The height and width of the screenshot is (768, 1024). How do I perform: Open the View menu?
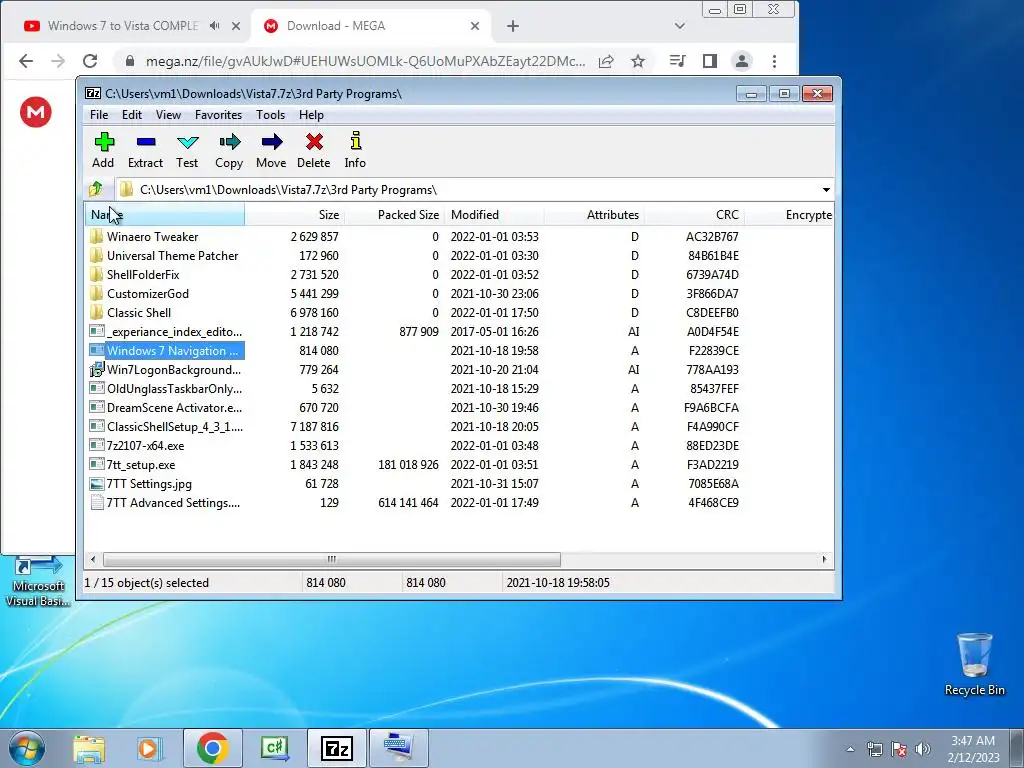point(168,115)
